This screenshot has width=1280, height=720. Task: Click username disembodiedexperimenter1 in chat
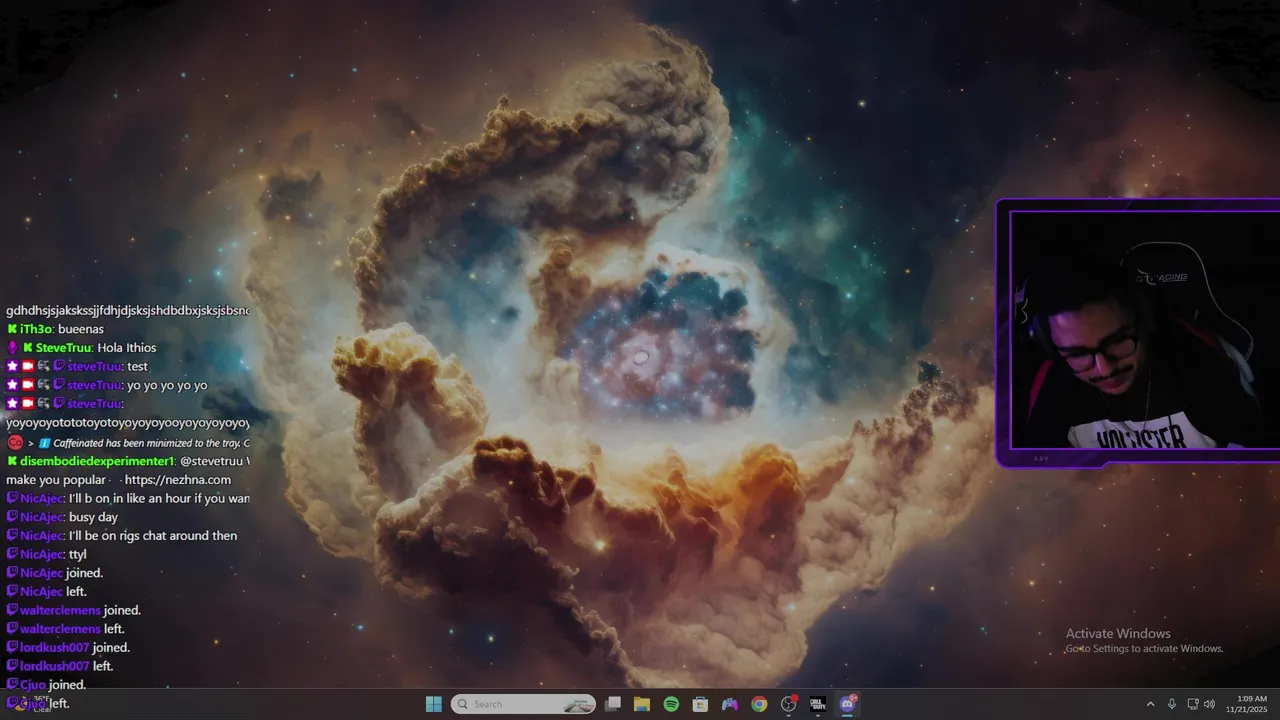(97, 461)
